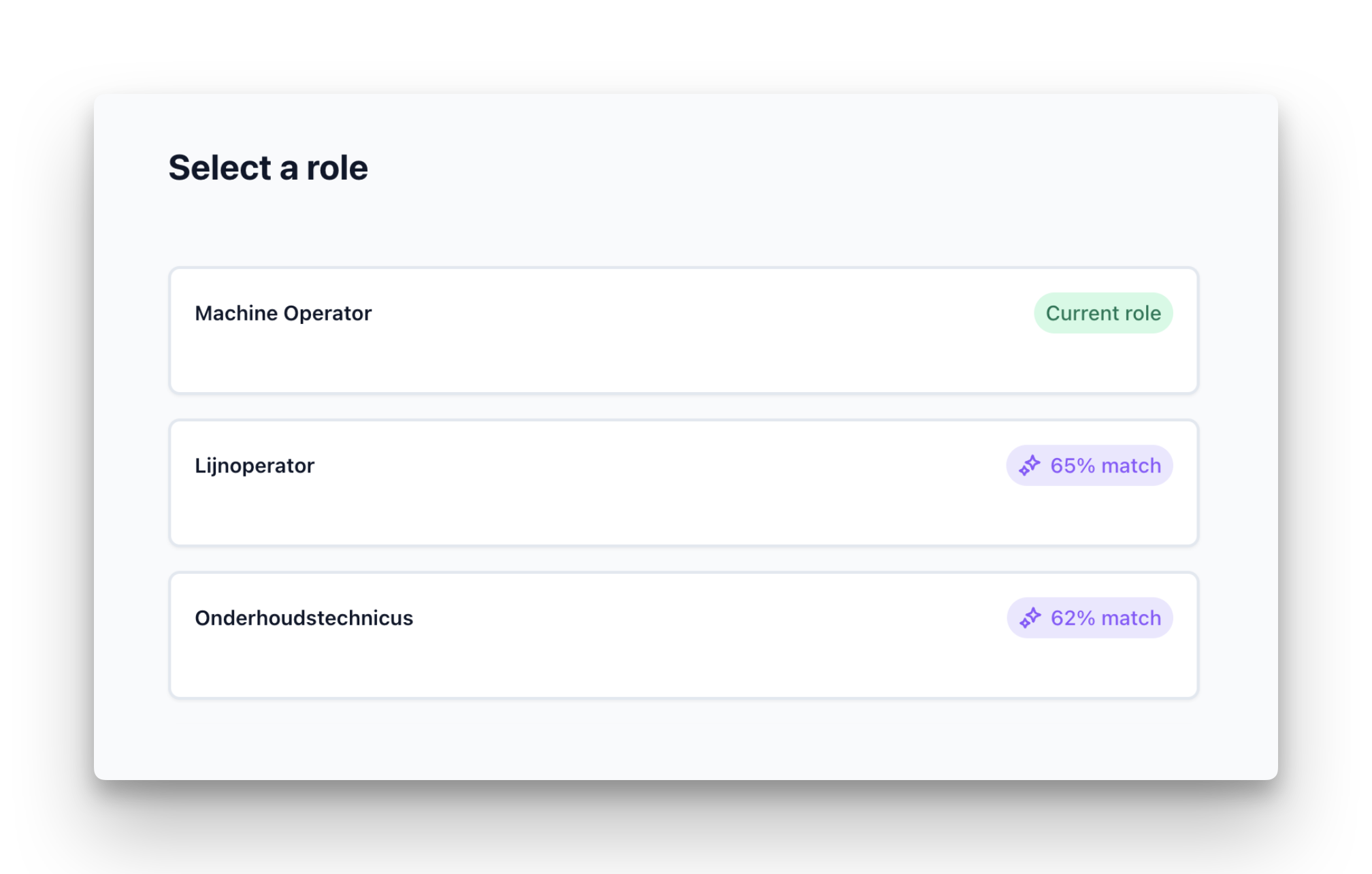Click the Onderhoudstechnicus role name text
Screen dimensions: 1372x874
tap(304, 618)
